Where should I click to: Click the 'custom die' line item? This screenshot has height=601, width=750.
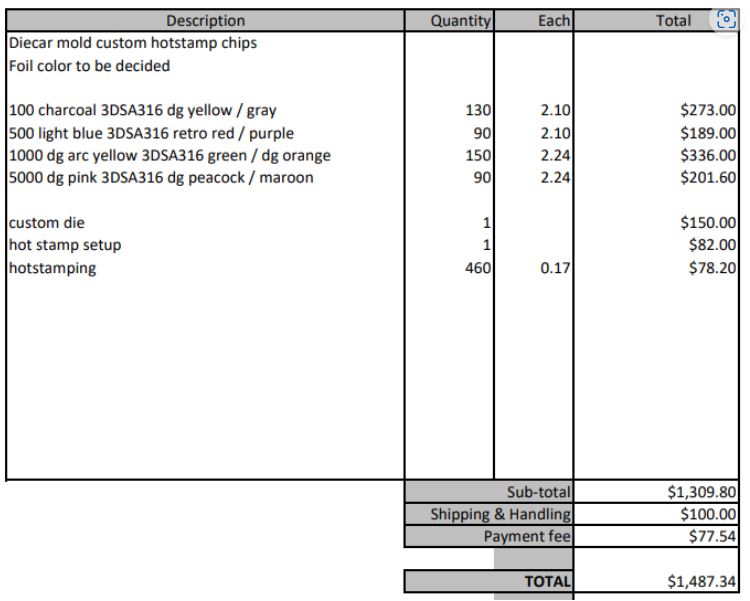pyautogui.click(x=46, y=223)
